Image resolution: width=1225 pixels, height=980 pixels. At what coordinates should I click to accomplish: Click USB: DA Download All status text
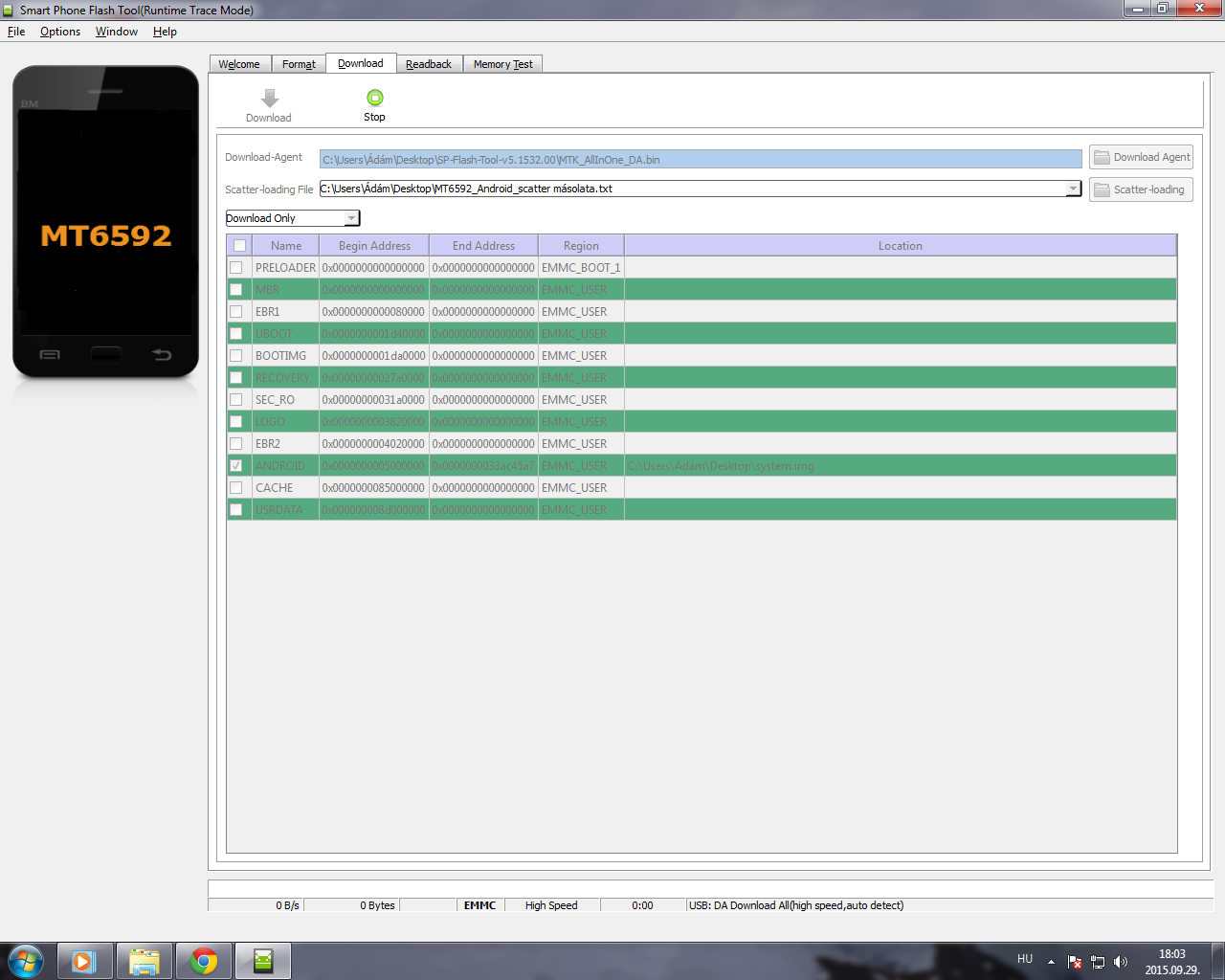pos(796,905)
